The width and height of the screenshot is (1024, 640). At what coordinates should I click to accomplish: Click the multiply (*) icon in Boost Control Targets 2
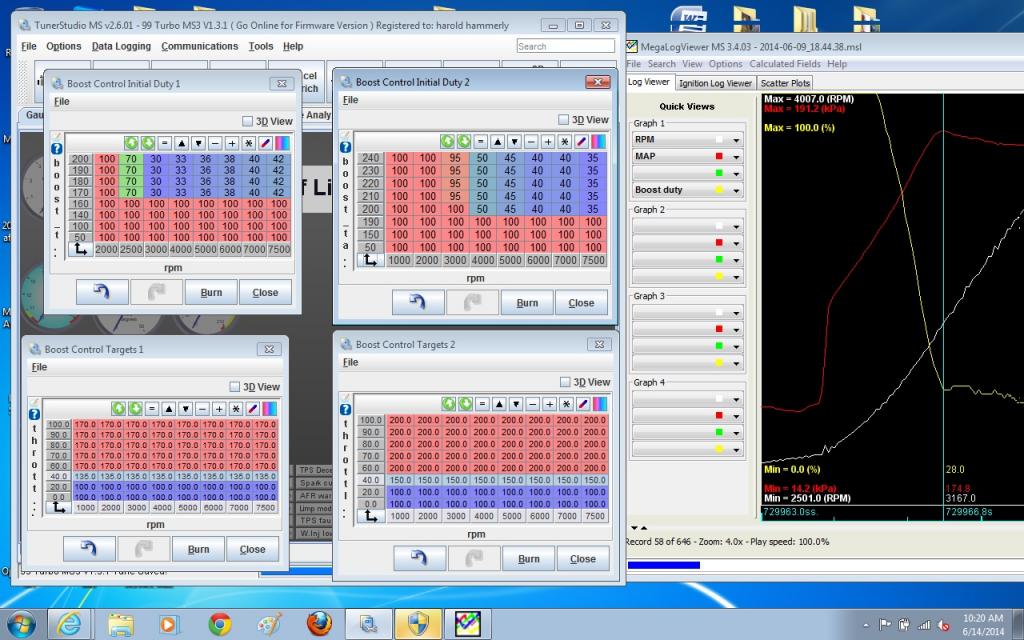point(564,404)
